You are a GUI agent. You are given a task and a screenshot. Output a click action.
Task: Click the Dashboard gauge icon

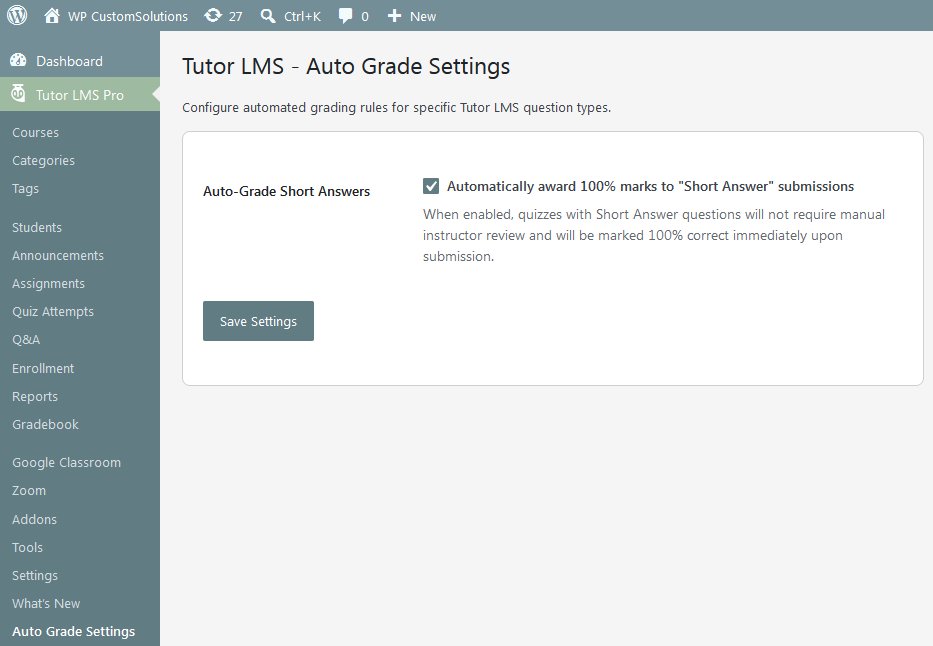(18, 60)
